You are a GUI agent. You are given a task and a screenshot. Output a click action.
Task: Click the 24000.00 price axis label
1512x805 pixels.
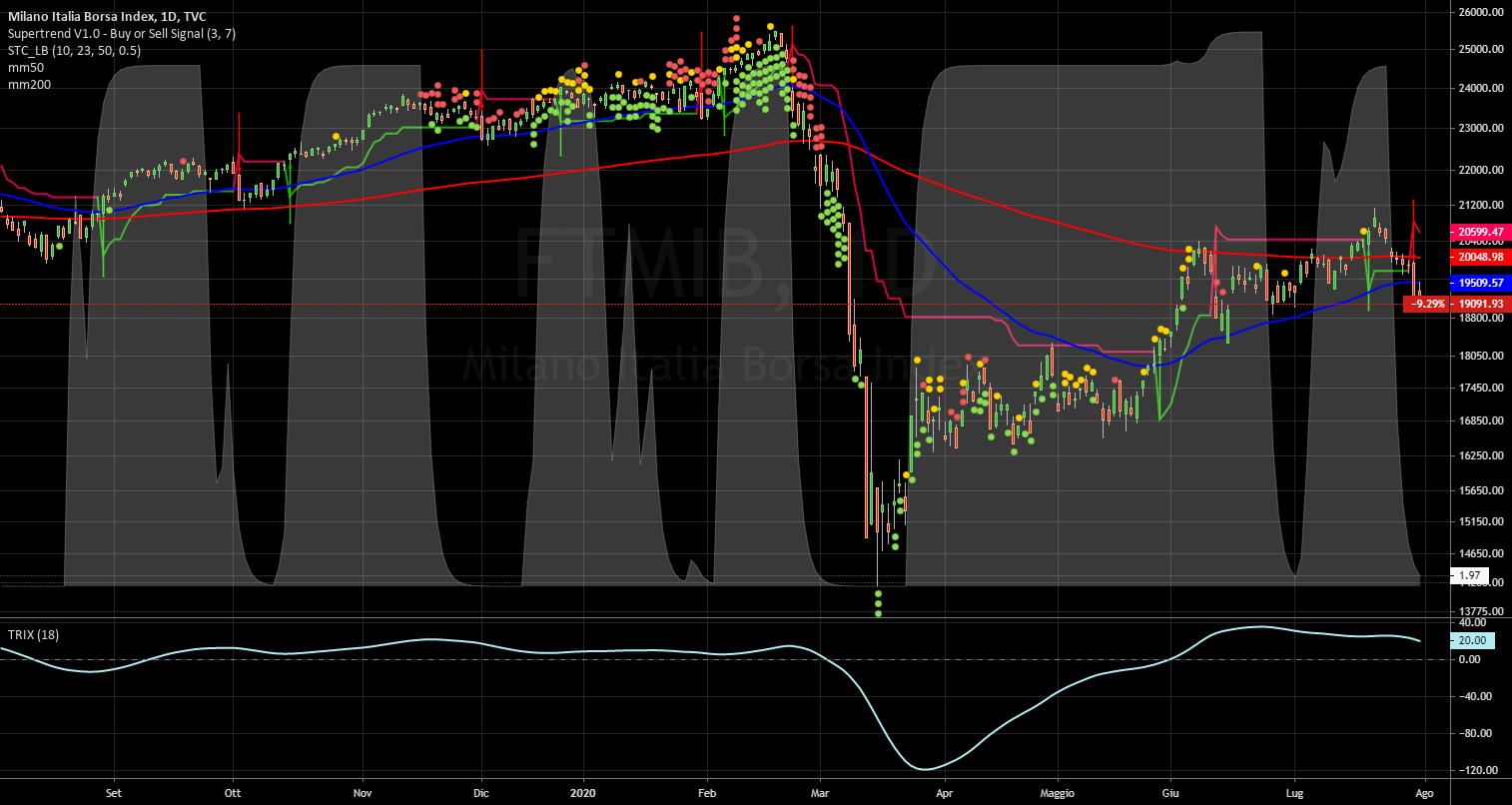(1480, 88)
